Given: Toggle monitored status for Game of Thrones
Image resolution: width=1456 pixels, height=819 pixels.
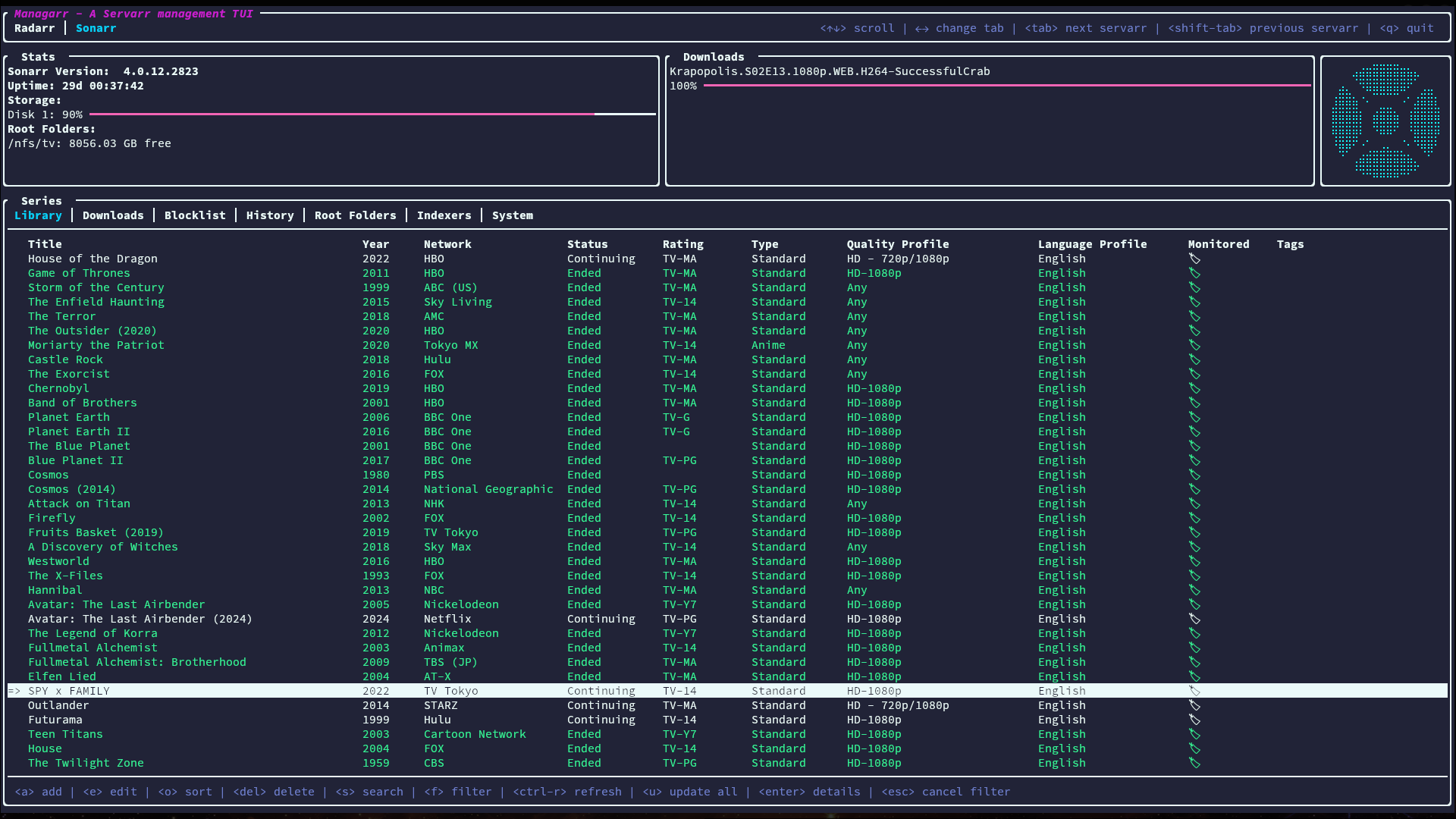Looking at the screenshot, I should click(1194, 273).
